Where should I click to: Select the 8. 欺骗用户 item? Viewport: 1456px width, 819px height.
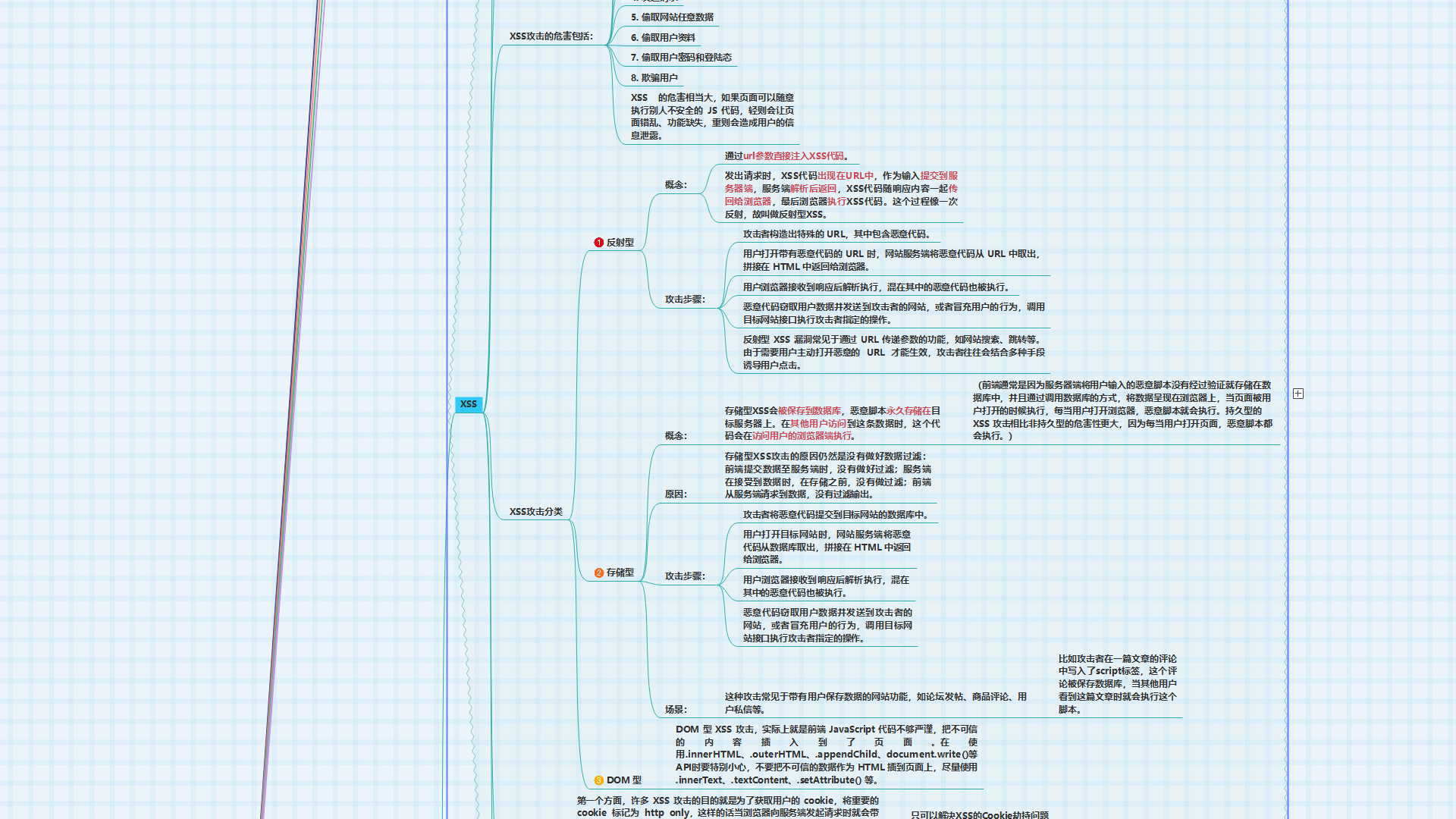(654, 78)
